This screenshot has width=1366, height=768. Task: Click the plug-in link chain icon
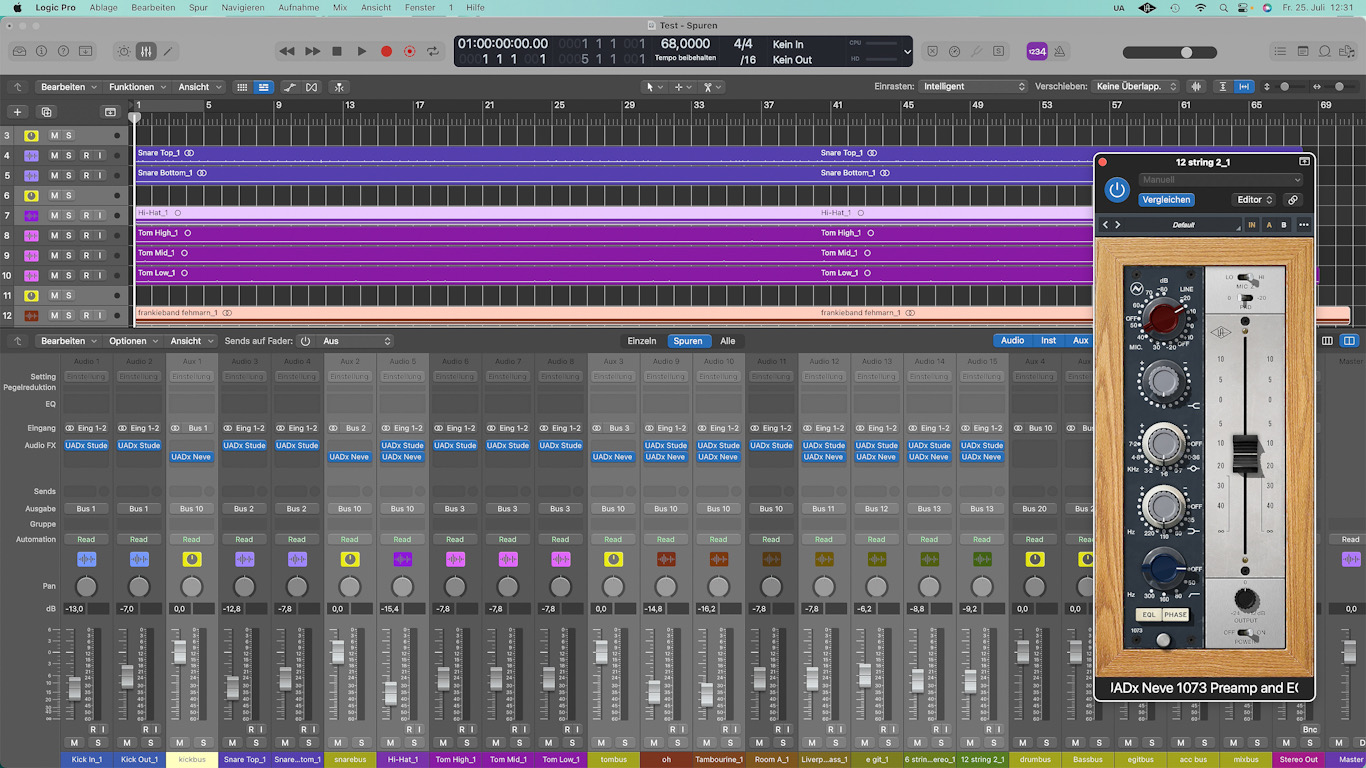pos(1293,200)
